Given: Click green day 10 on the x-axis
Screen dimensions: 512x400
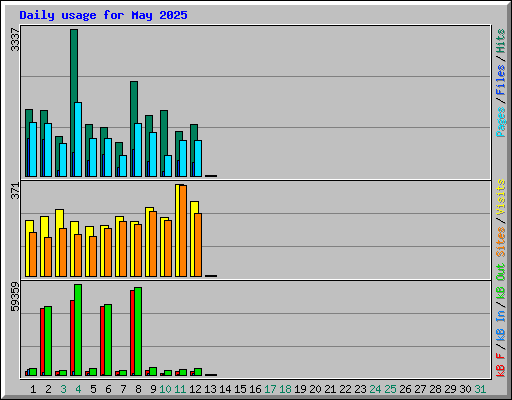Looking at the screenshot, I should 165,389.
